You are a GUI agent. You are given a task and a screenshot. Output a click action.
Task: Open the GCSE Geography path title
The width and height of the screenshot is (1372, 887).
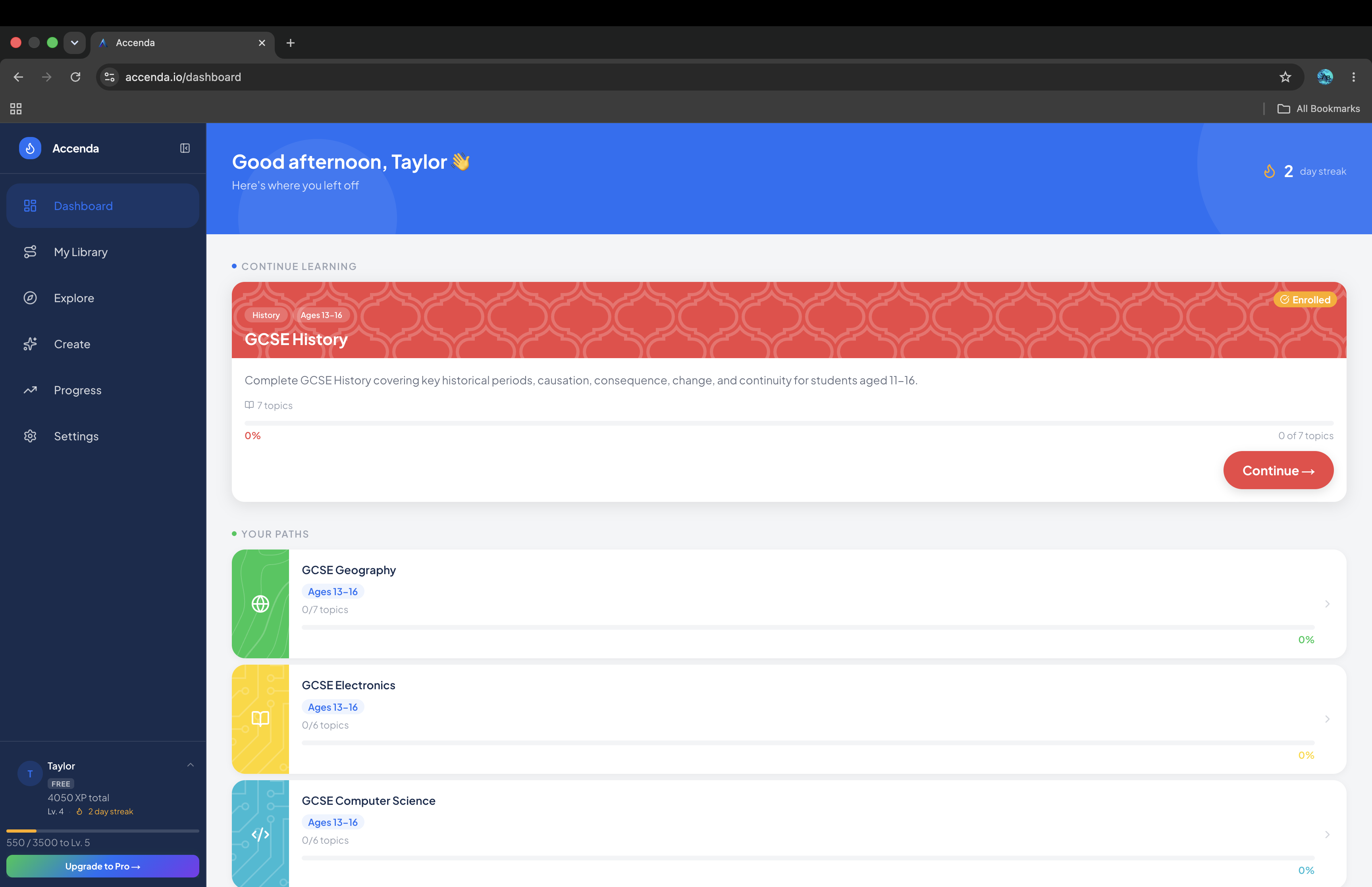[349, 570]
